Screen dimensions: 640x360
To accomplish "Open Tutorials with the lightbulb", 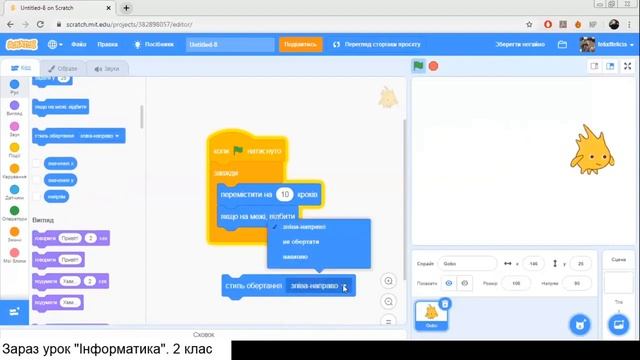I will [154, 44].
